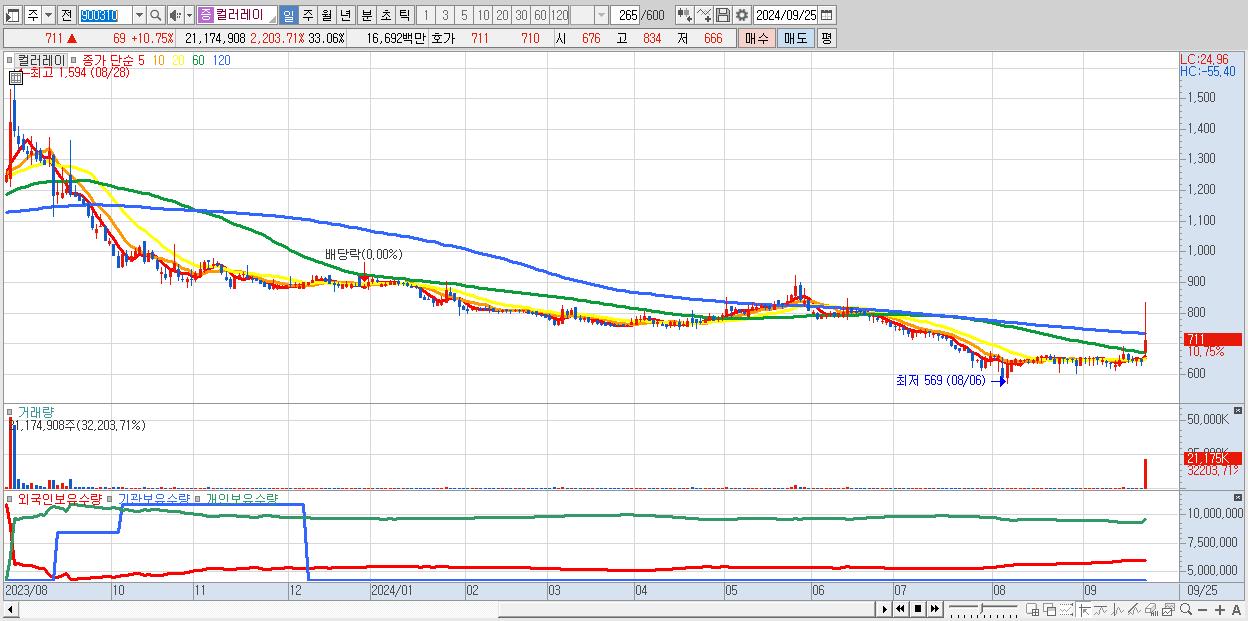Toggle the speaker sound icon
Viewport: 1248px width, 621px height.
(175, 15)
